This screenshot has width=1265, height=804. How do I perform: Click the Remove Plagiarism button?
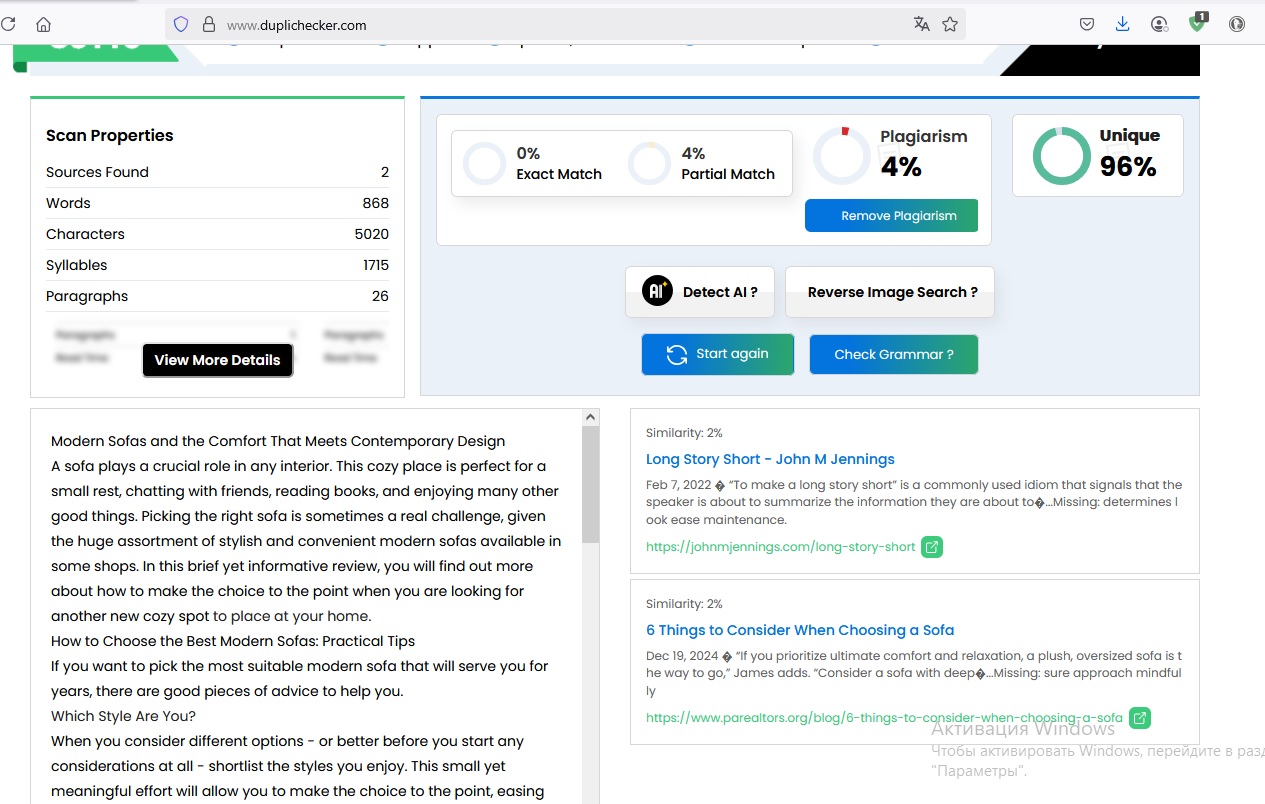click(x=891, y=216)
